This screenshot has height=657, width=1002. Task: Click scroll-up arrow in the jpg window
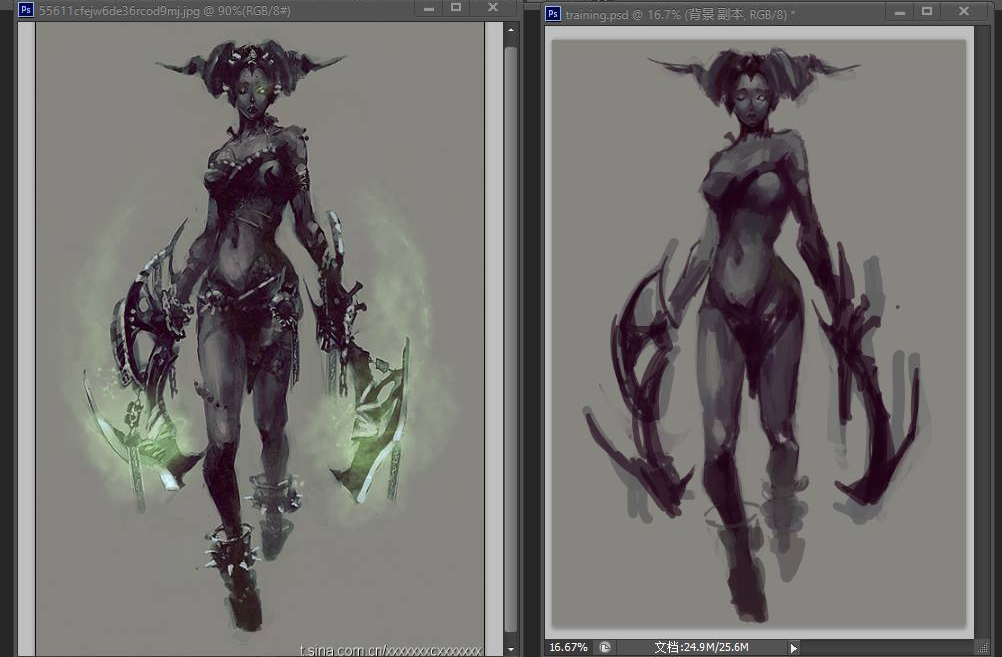(x=511, y=31)
